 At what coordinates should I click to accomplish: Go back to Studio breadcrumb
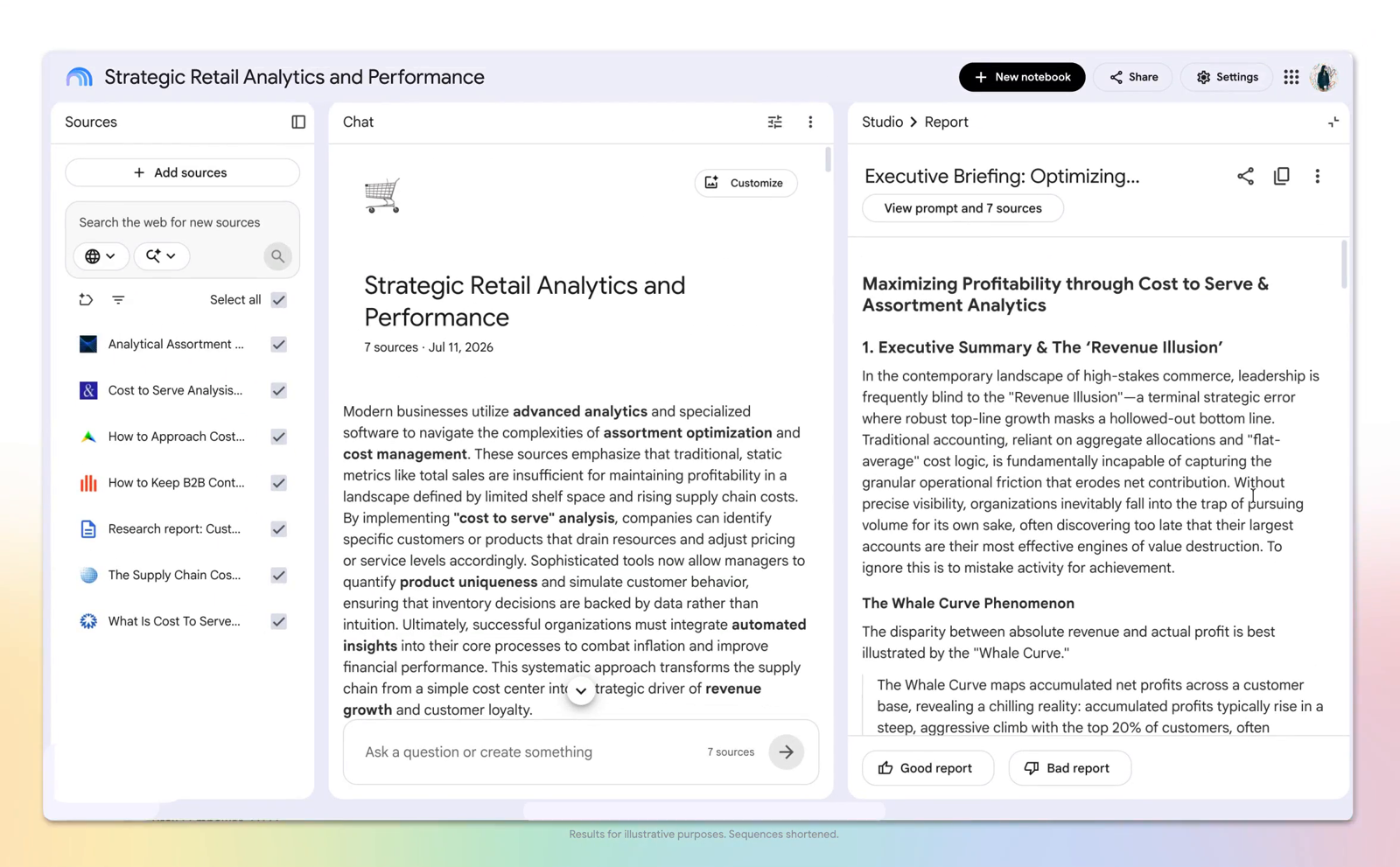(x=882, y=122)
